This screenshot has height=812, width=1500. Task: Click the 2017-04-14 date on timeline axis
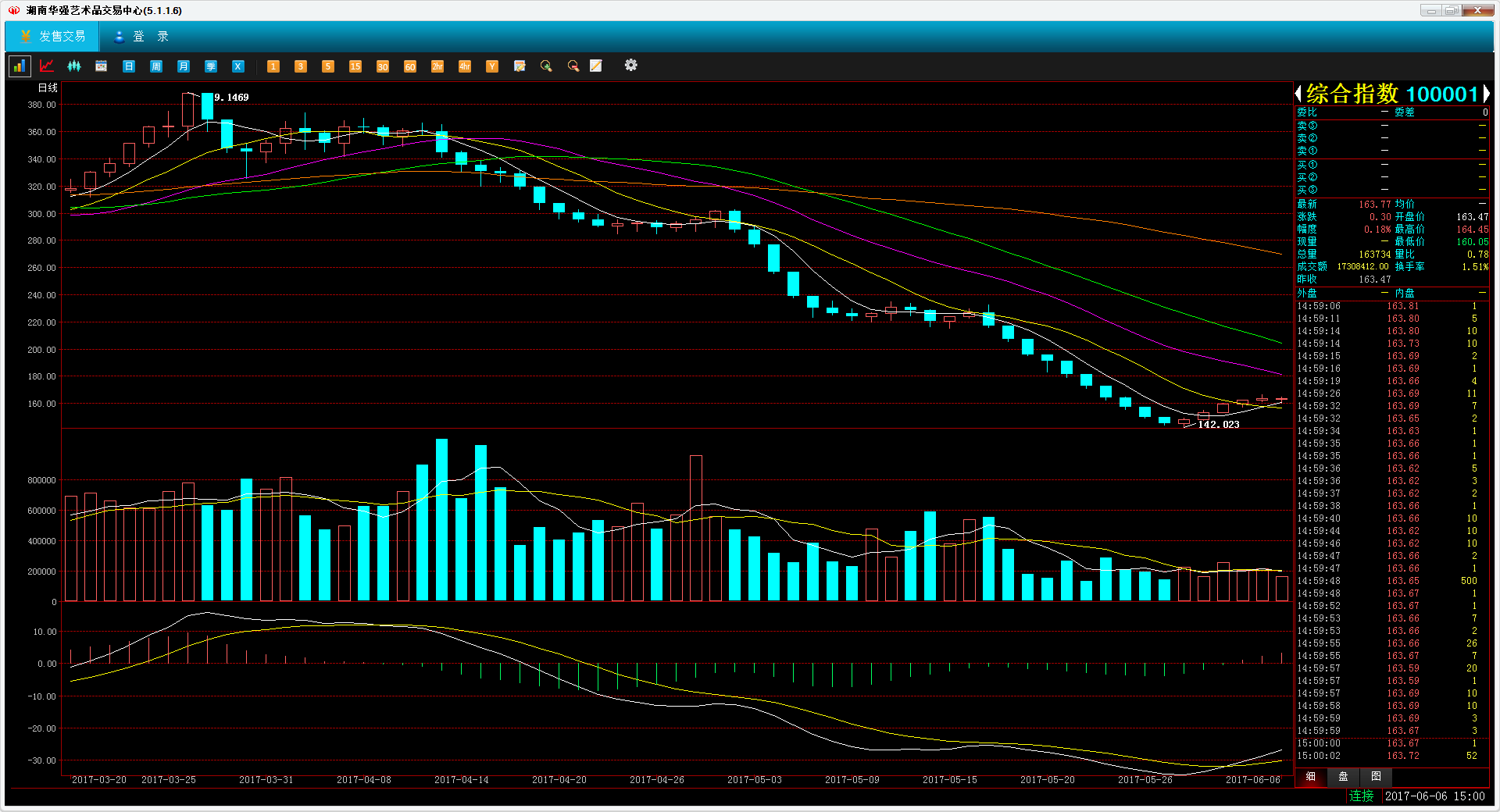pyautogui.click(x=461, y=780)
